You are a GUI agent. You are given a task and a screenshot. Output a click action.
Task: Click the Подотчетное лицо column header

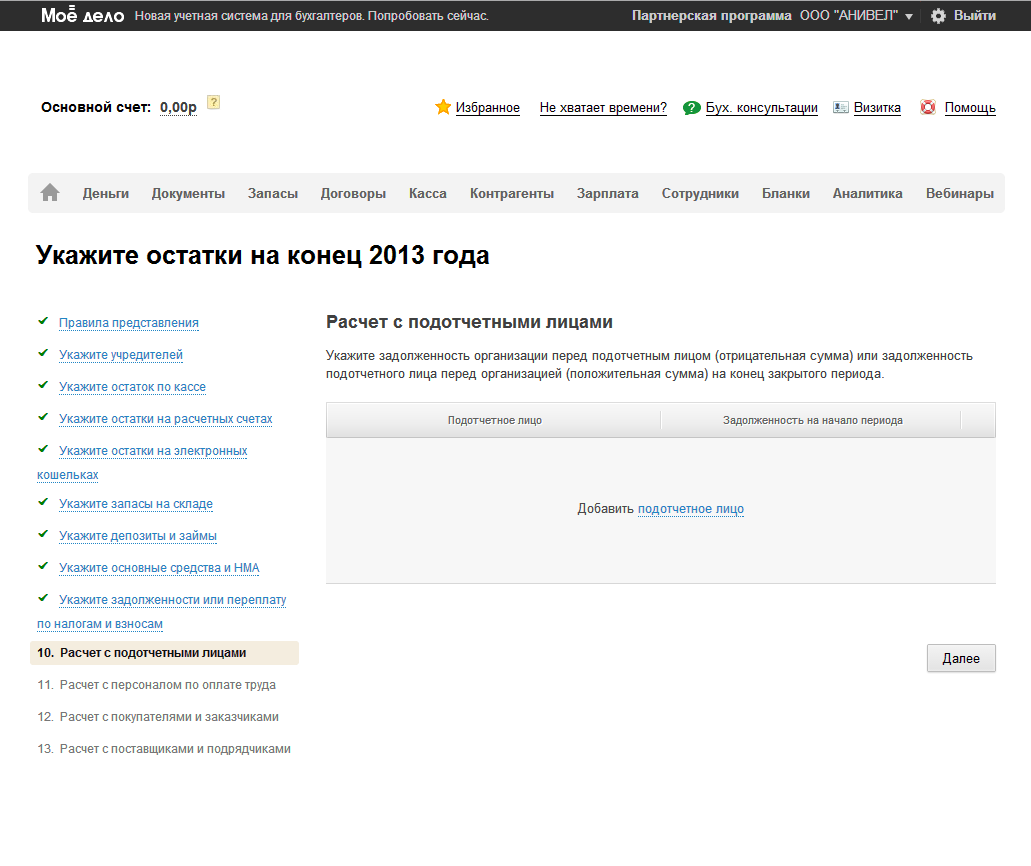click(x=494, y=421)
